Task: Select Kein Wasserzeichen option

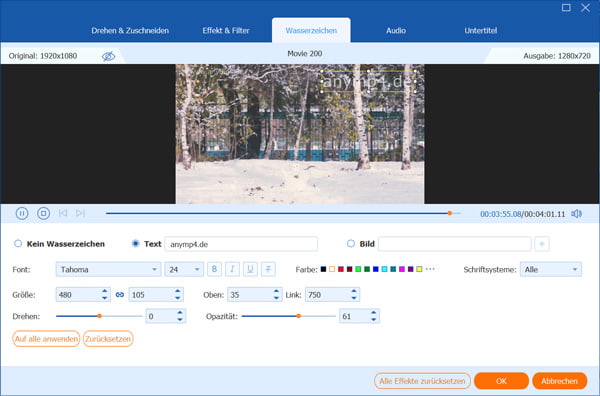Action: pyautogui.click(x=18, y=244)
